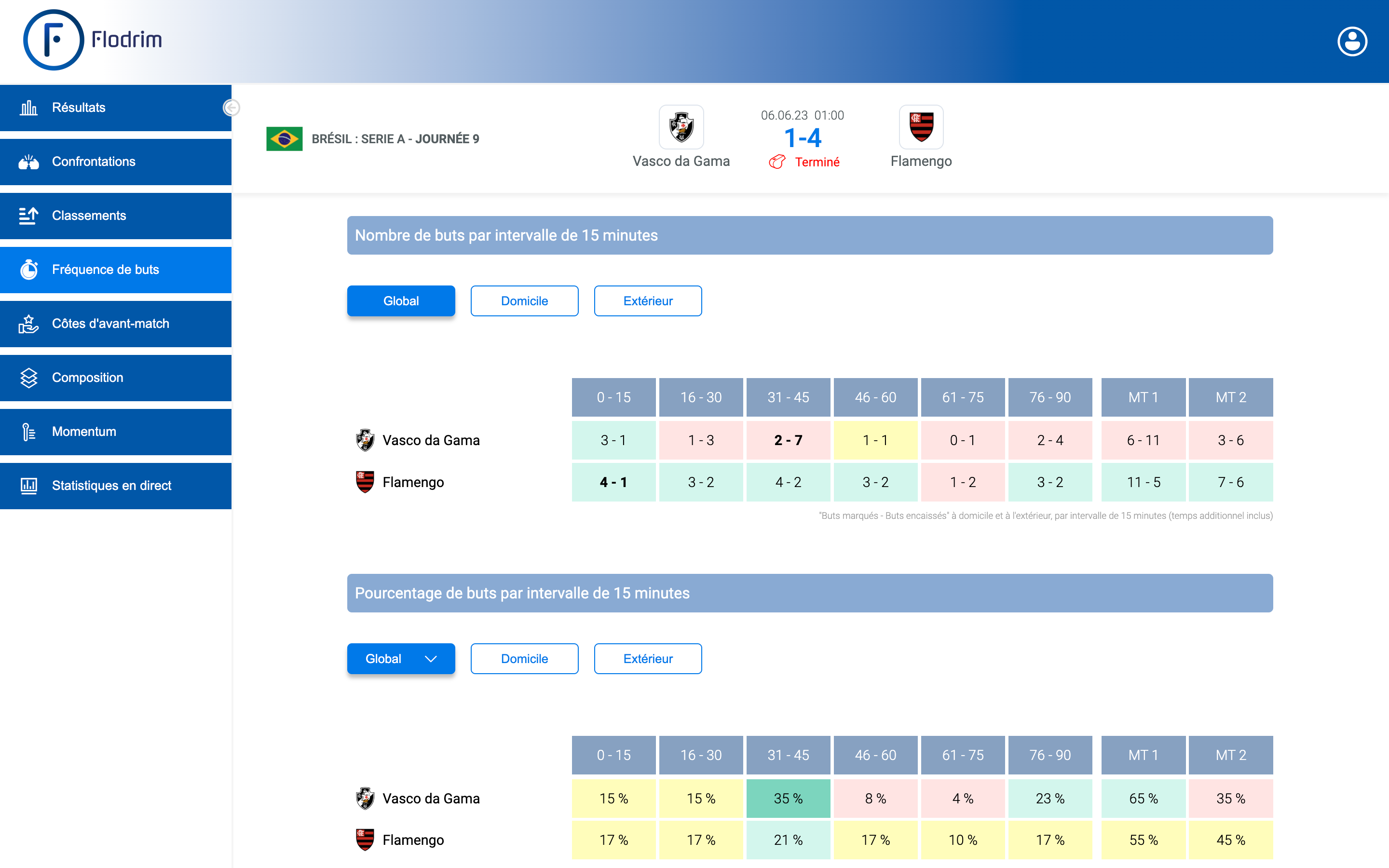Click Flamengo's bold 4 - 1 cell
The image size is (1389, 868).
pyautogui.click(x=613, y=482)
